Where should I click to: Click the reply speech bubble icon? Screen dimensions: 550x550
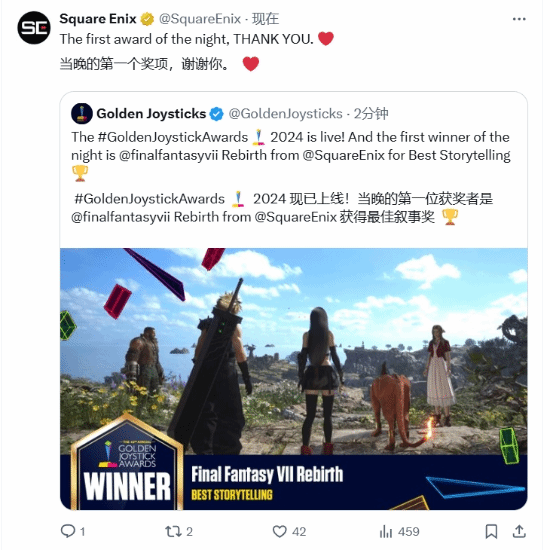tap(68, 531)
